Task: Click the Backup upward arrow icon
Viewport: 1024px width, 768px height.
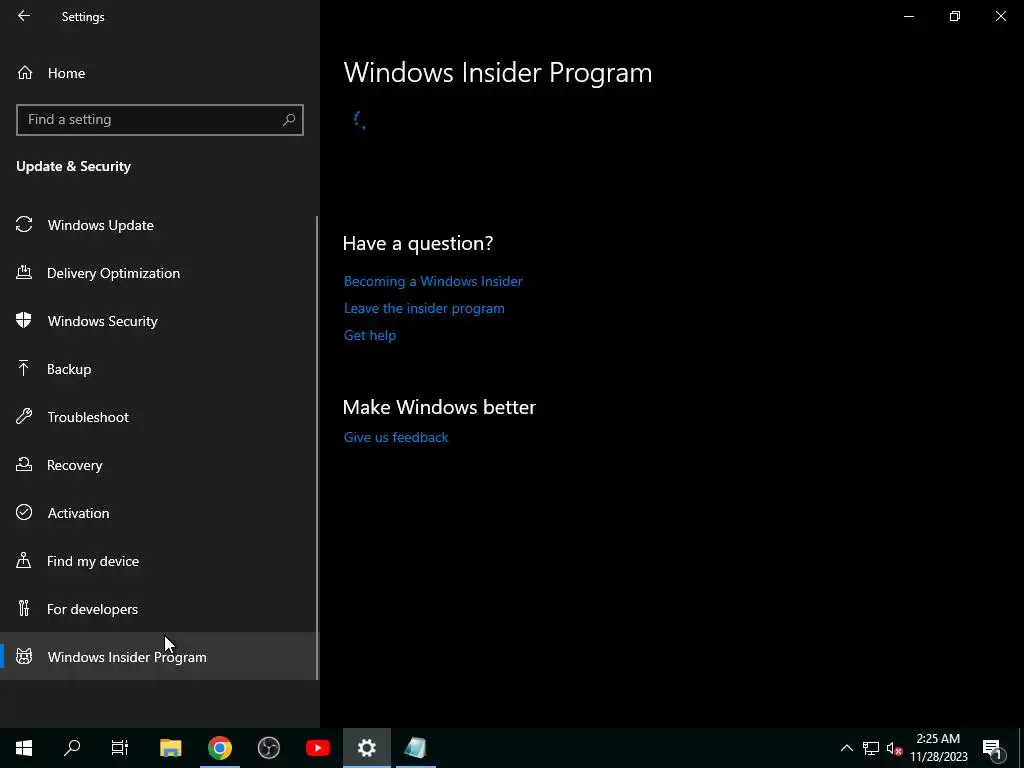Action: [x=24, y=368]
